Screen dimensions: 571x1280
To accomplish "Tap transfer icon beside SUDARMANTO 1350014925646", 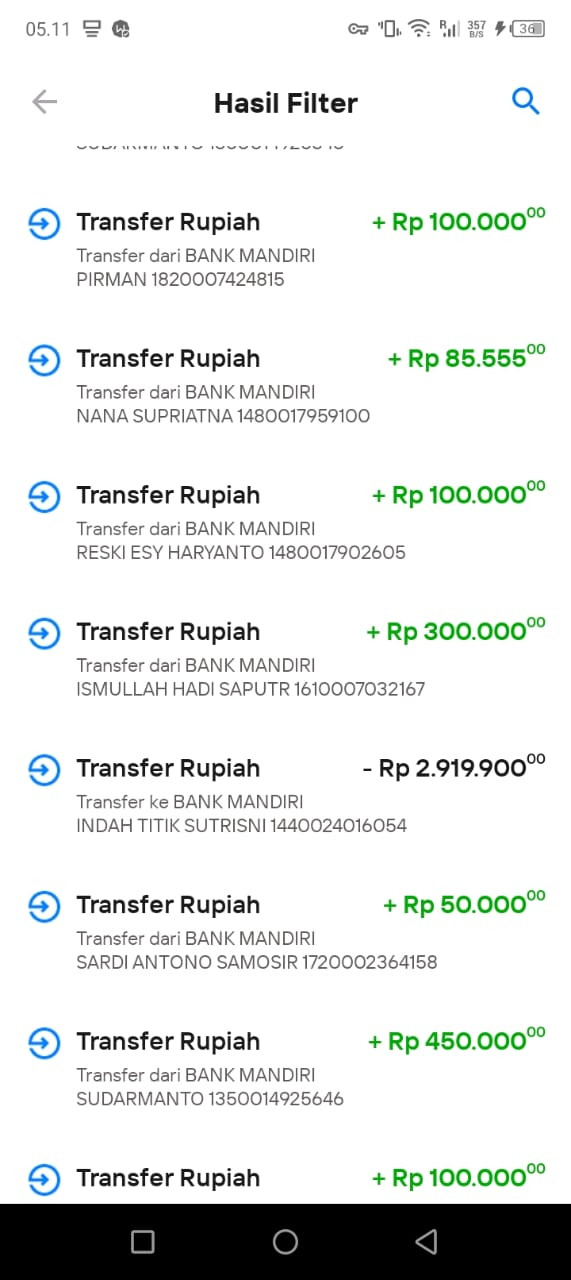I will pos(44,1043).
